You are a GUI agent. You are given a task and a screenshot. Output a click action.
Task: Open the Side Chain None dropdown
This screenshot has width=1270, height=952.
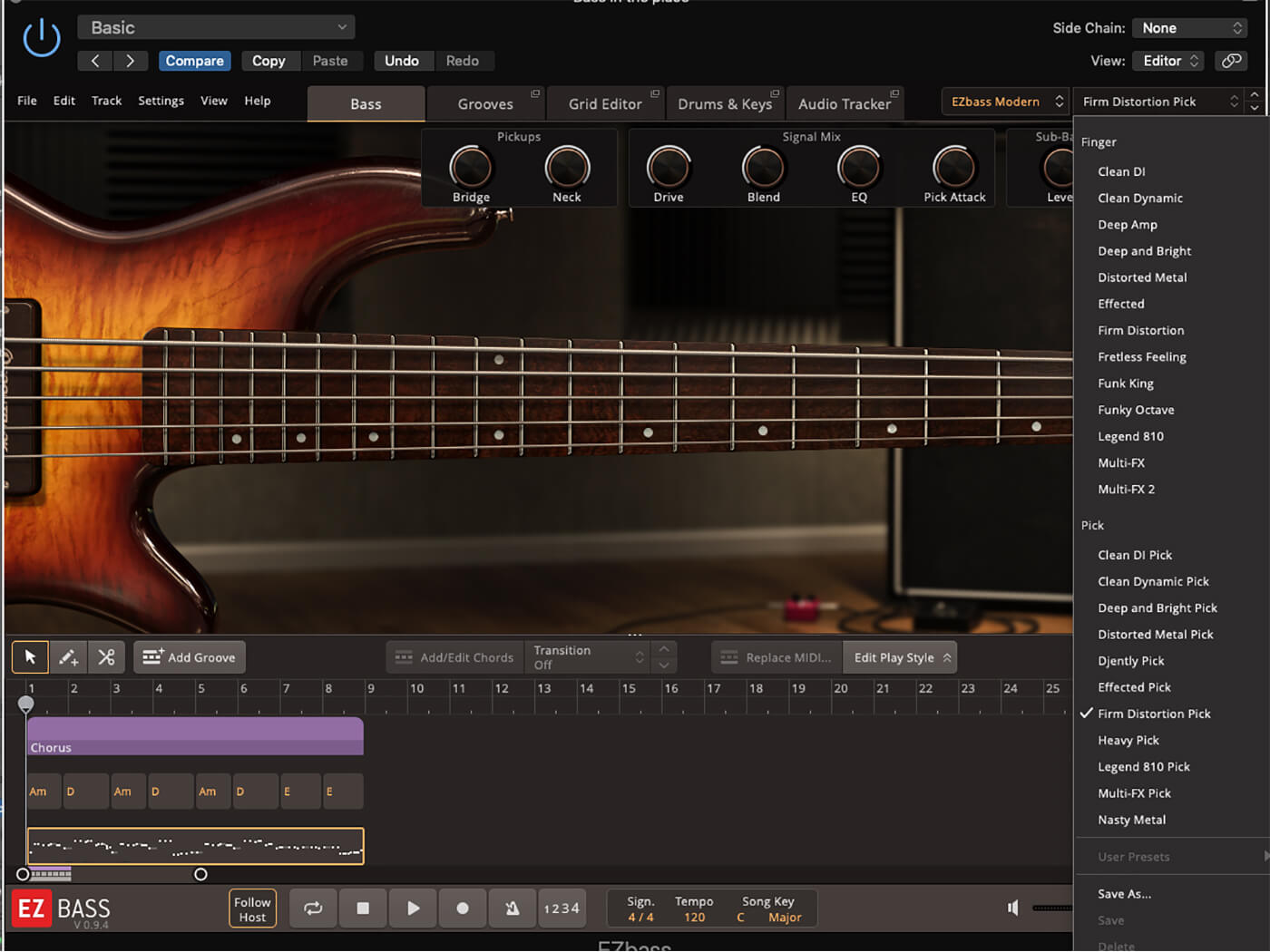coord(1188,28)
